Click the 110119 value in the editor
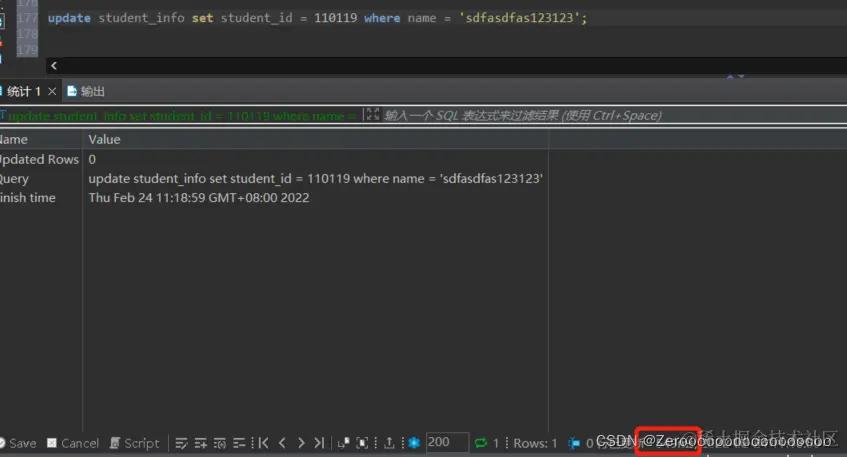Screen dimensions: 847x457 click(x=335, y=18)
